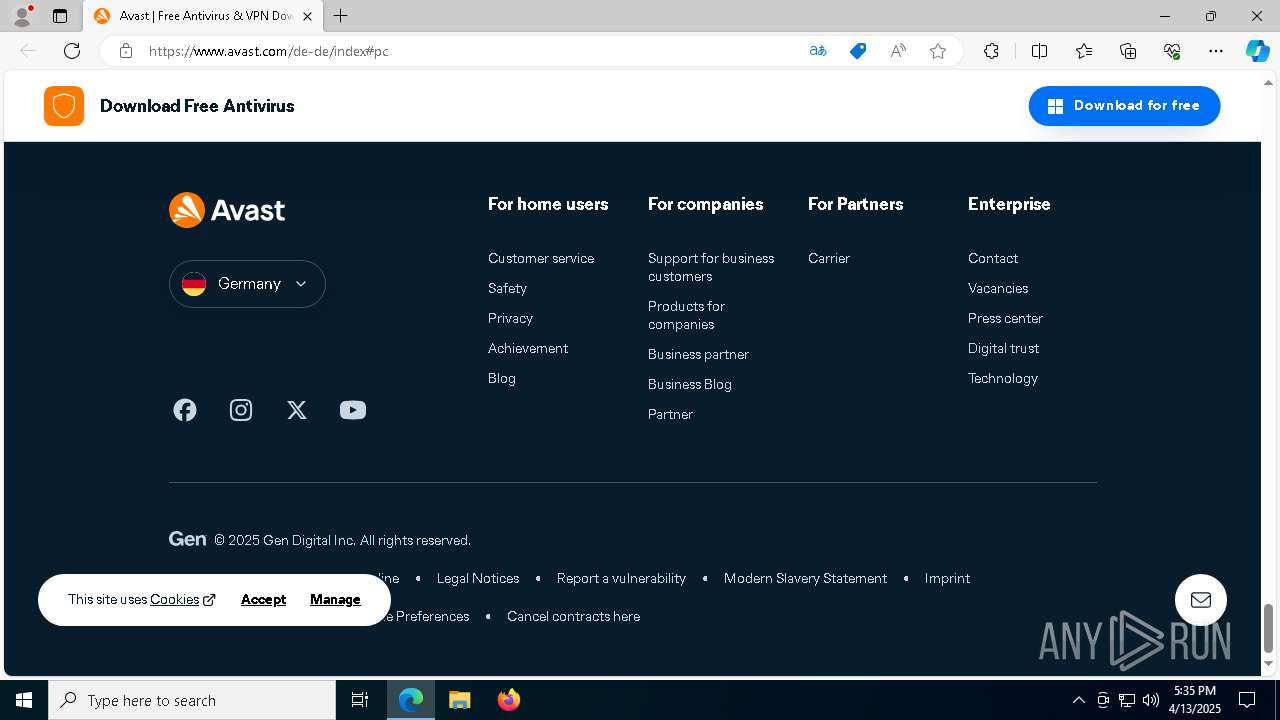Open Edge Settings and more menu

pyautogui.click(x=1216, y=51)
